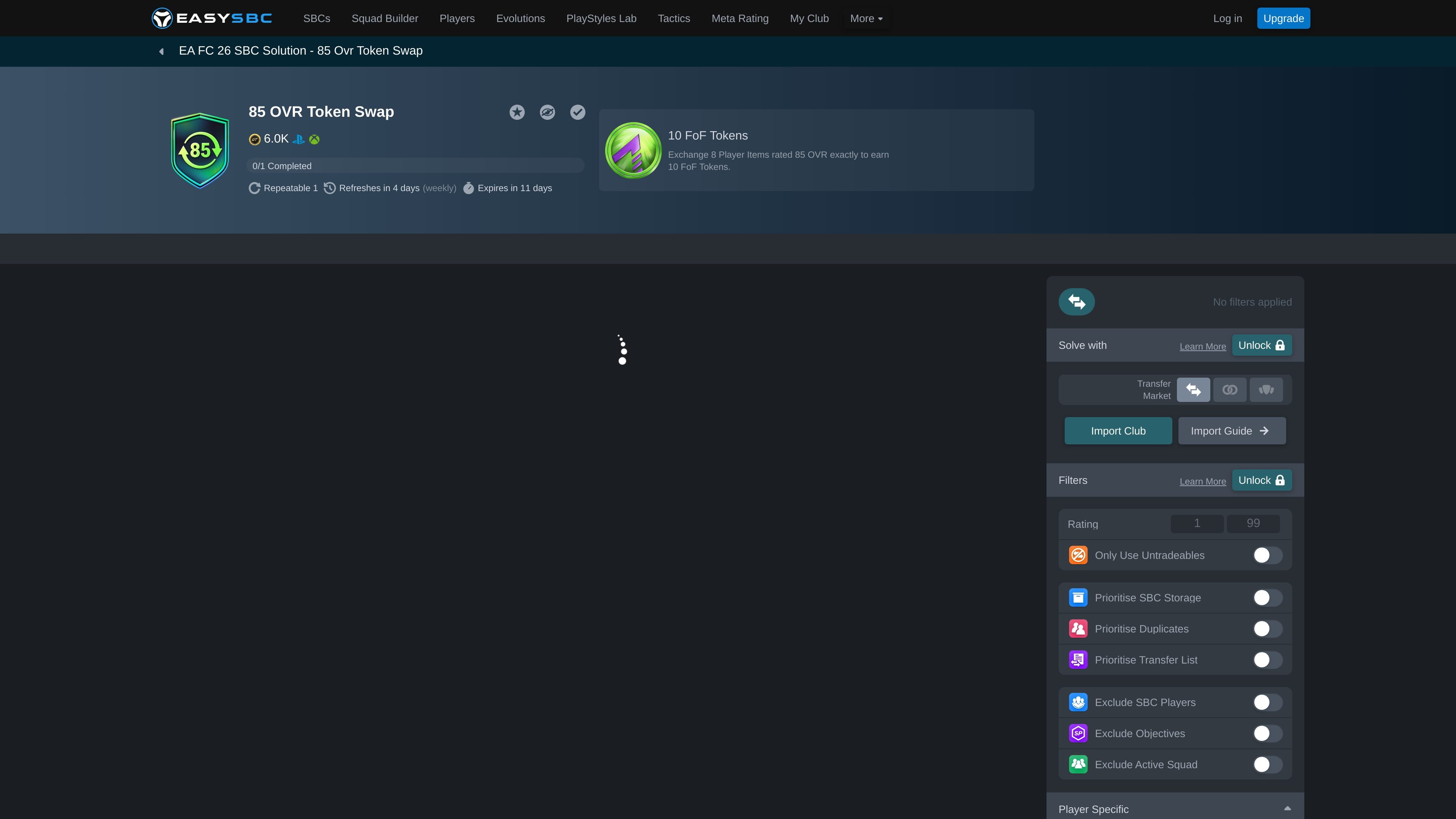The height and width of the screenshot is (819, 1456).
Task: Open Meta Rating page
Action: 740,19
